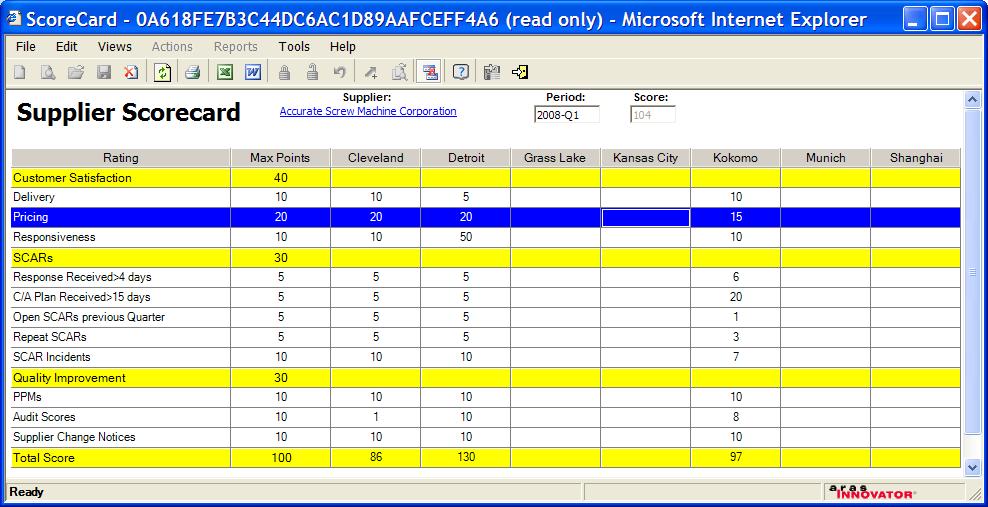The height and width of the screenshot is (507, 988).
Task: Click the clipboard properties toolbar icon
Action: (492, 72)
